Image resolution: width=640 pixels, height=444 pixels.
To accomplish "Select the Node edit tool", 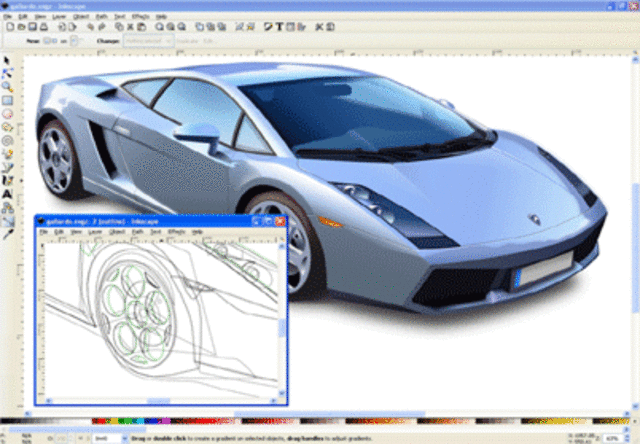I will (7, 74).
